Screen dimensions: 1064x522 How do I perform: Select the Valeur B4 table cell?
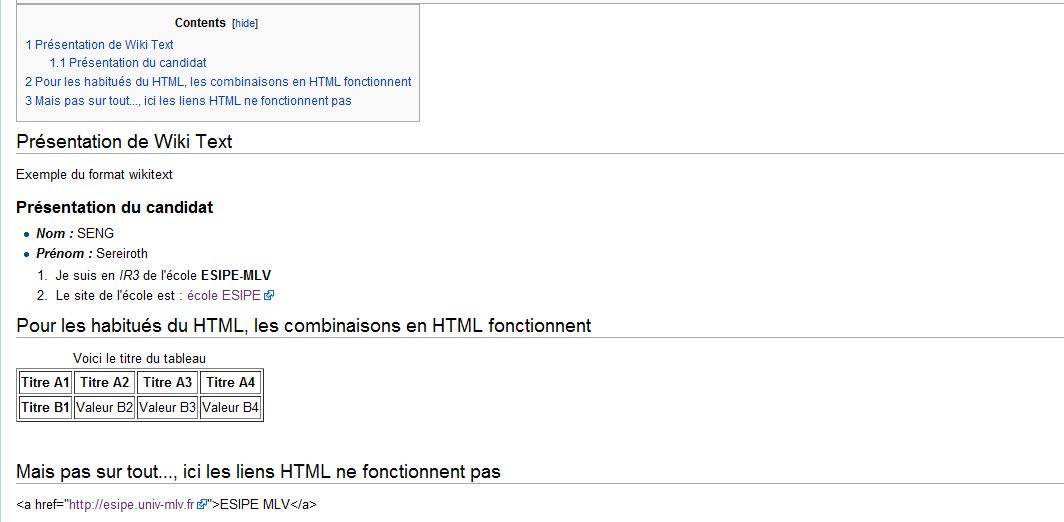230,408
